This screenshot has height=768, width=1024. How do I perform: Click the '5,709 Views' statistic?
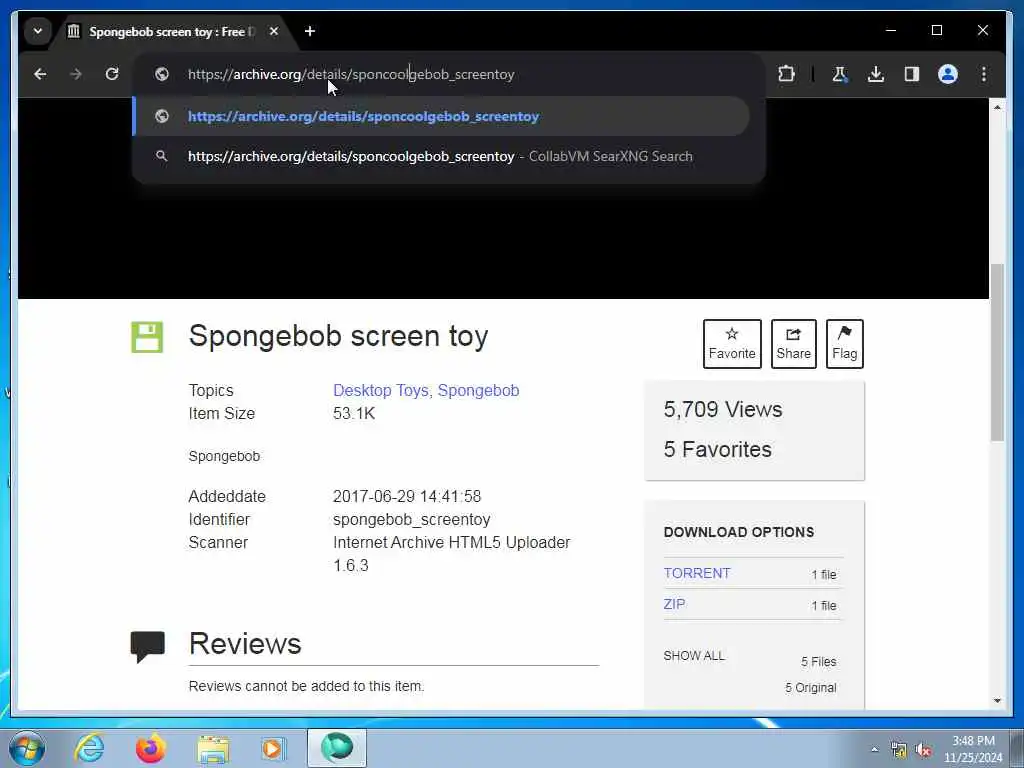pyautogui.click(x=722, y=409)
